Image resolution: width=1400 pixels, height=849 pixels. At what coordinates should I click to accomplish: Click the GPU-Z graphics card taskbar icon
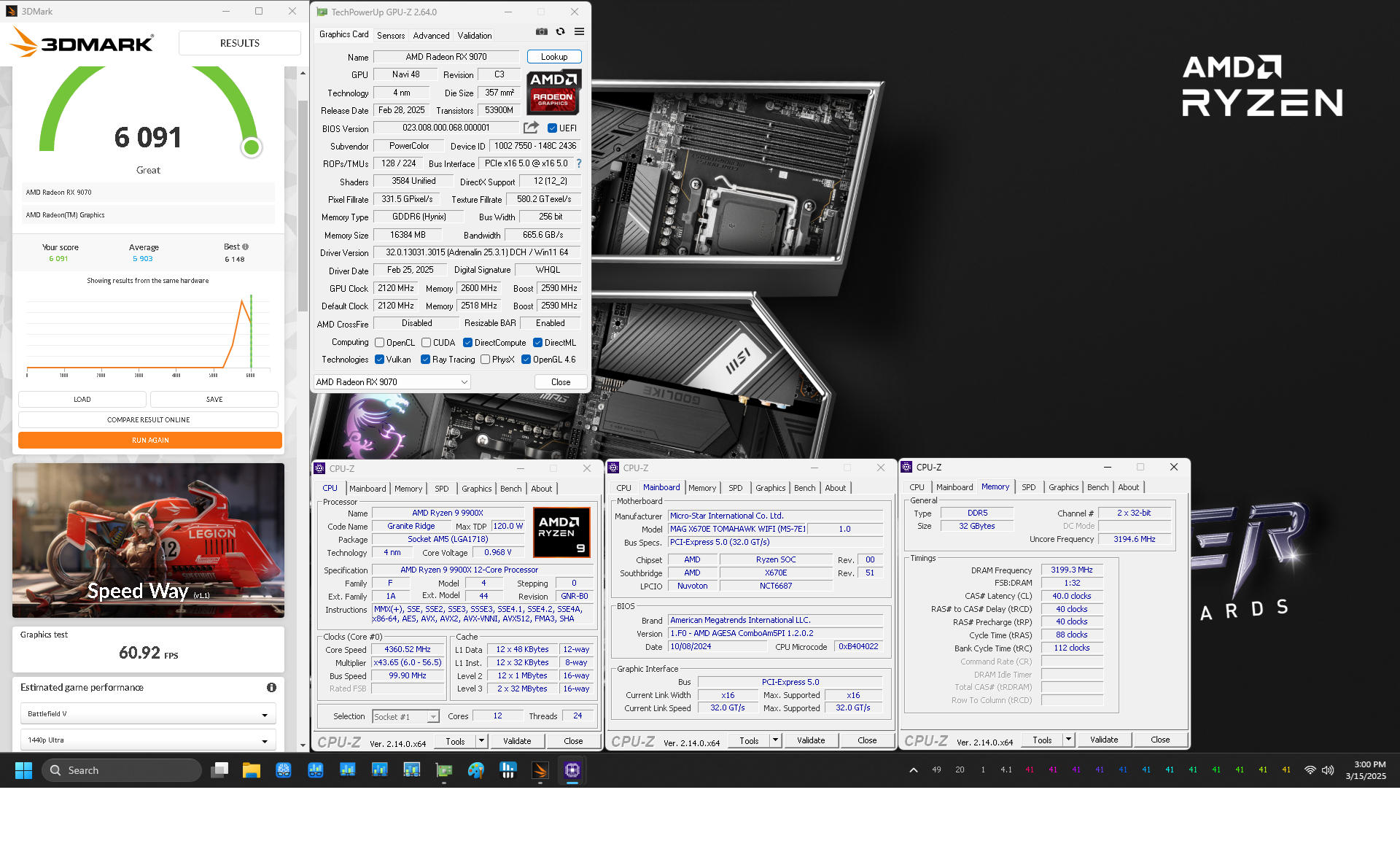[444, 770]
